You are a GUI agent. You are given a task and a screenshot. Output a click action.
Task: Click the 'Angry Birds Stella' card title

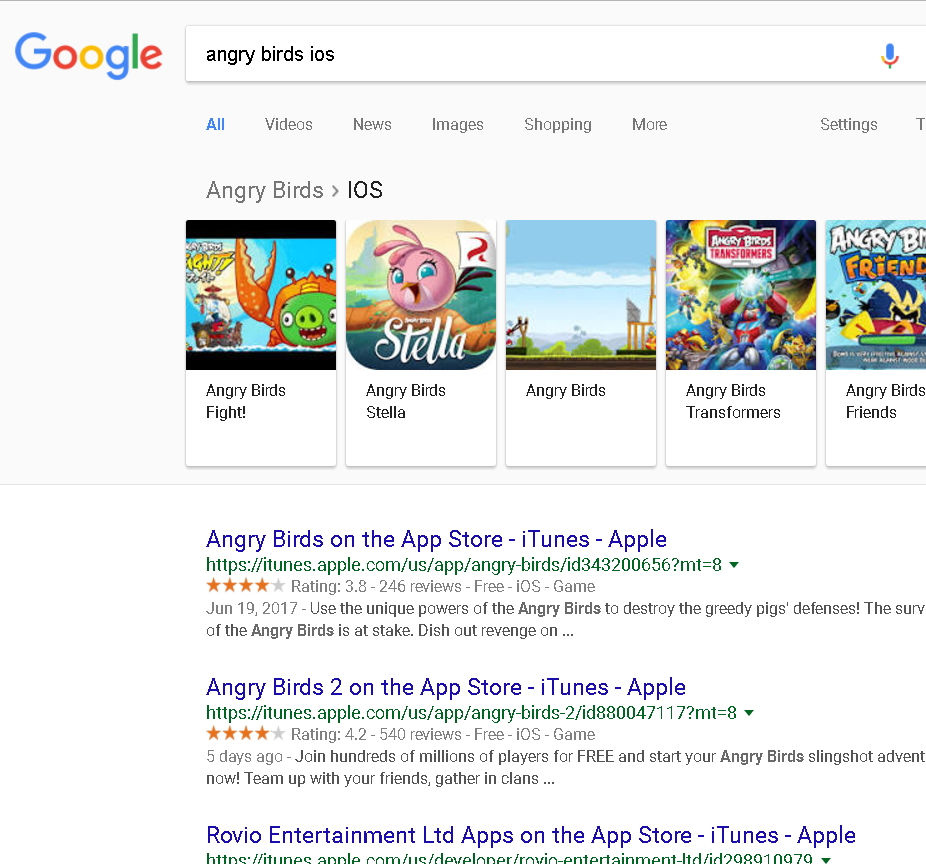406,401
